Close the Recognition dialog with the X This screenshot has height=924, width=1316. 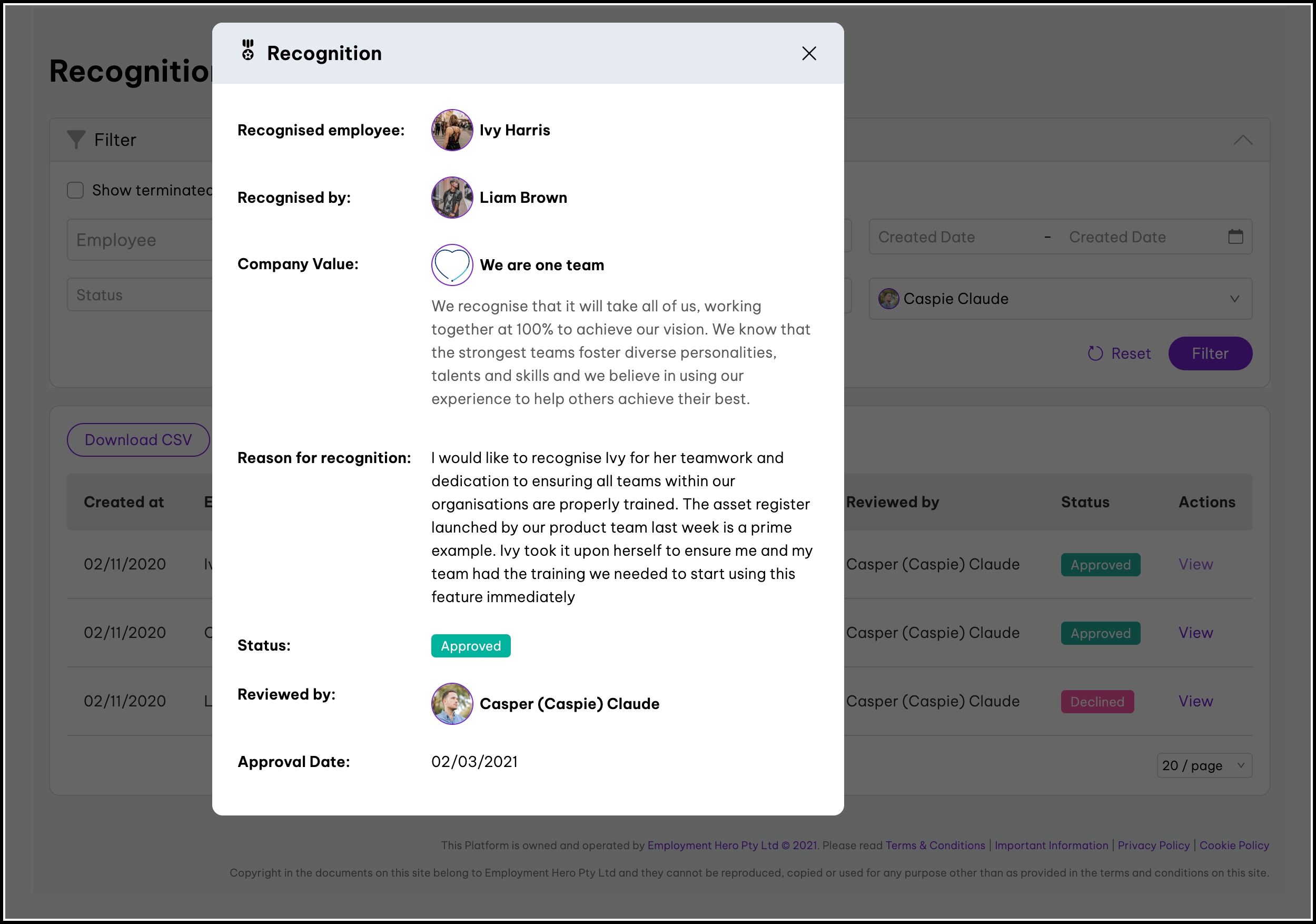[809, 53]
